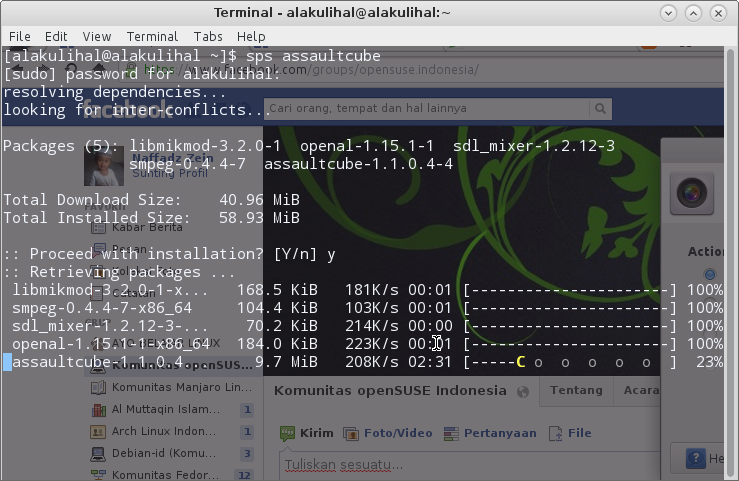Open the Tabs menu in Terminal

(208, 36)
